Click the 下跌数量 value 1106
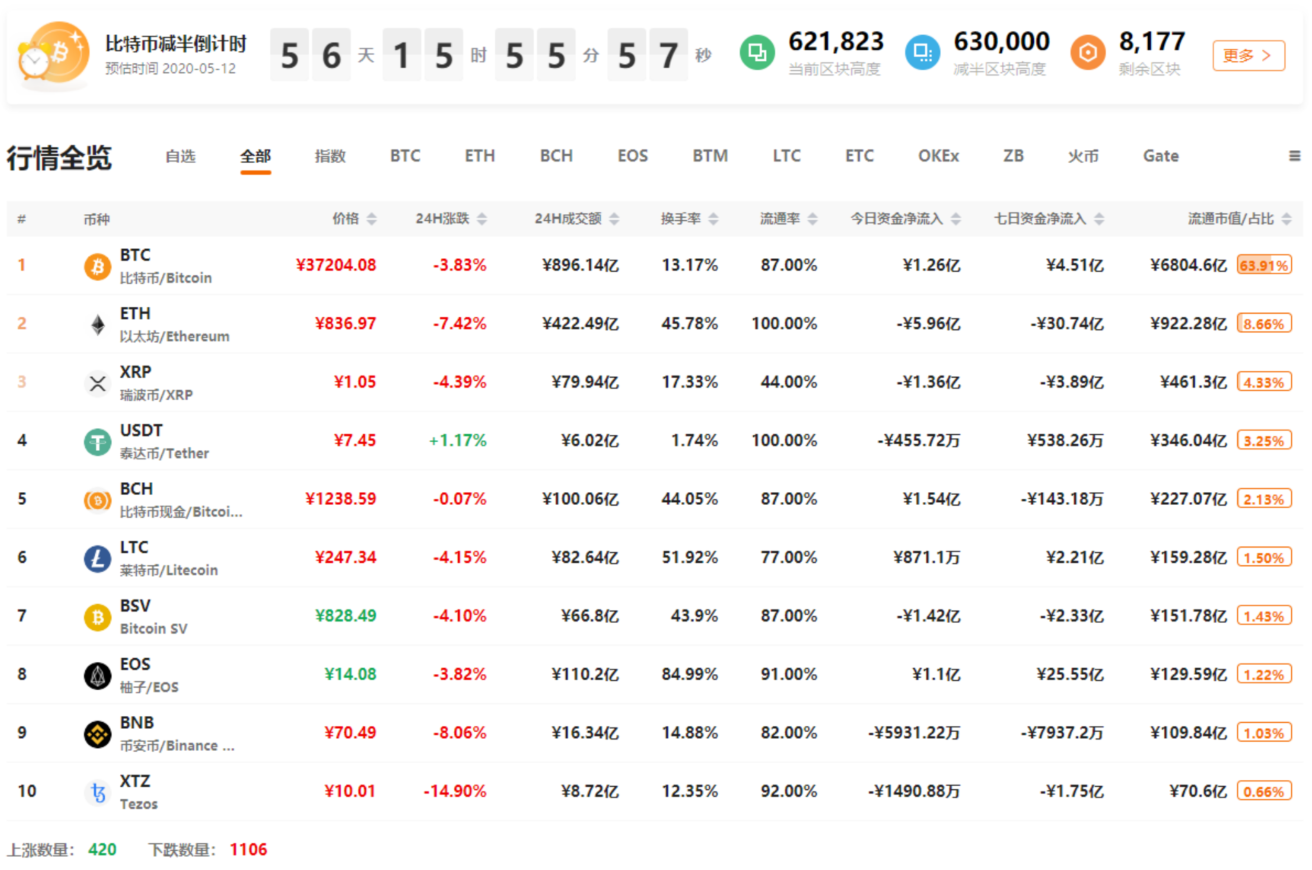The width and height of the screenshot is (1312, 870). click(248, 850)
